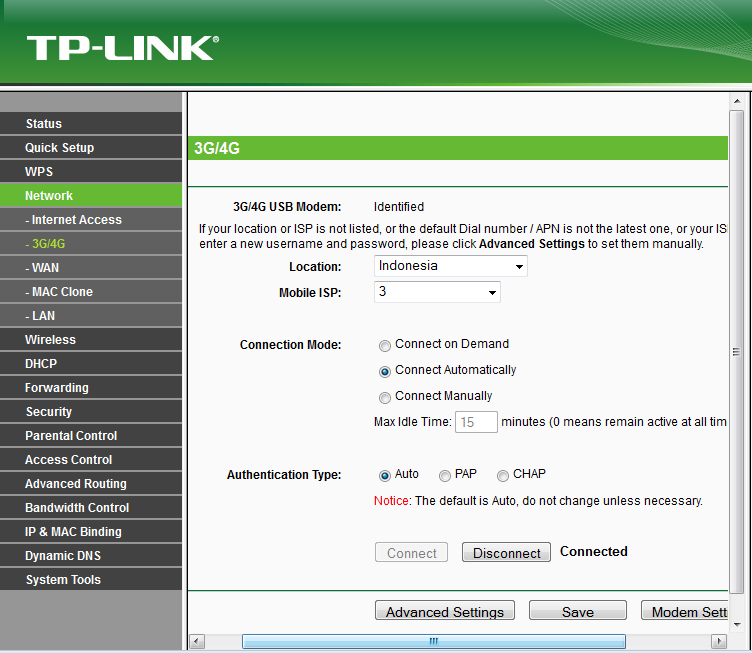
Task: Open Bandwidth Control settings
Action: (x=91, y=507)
